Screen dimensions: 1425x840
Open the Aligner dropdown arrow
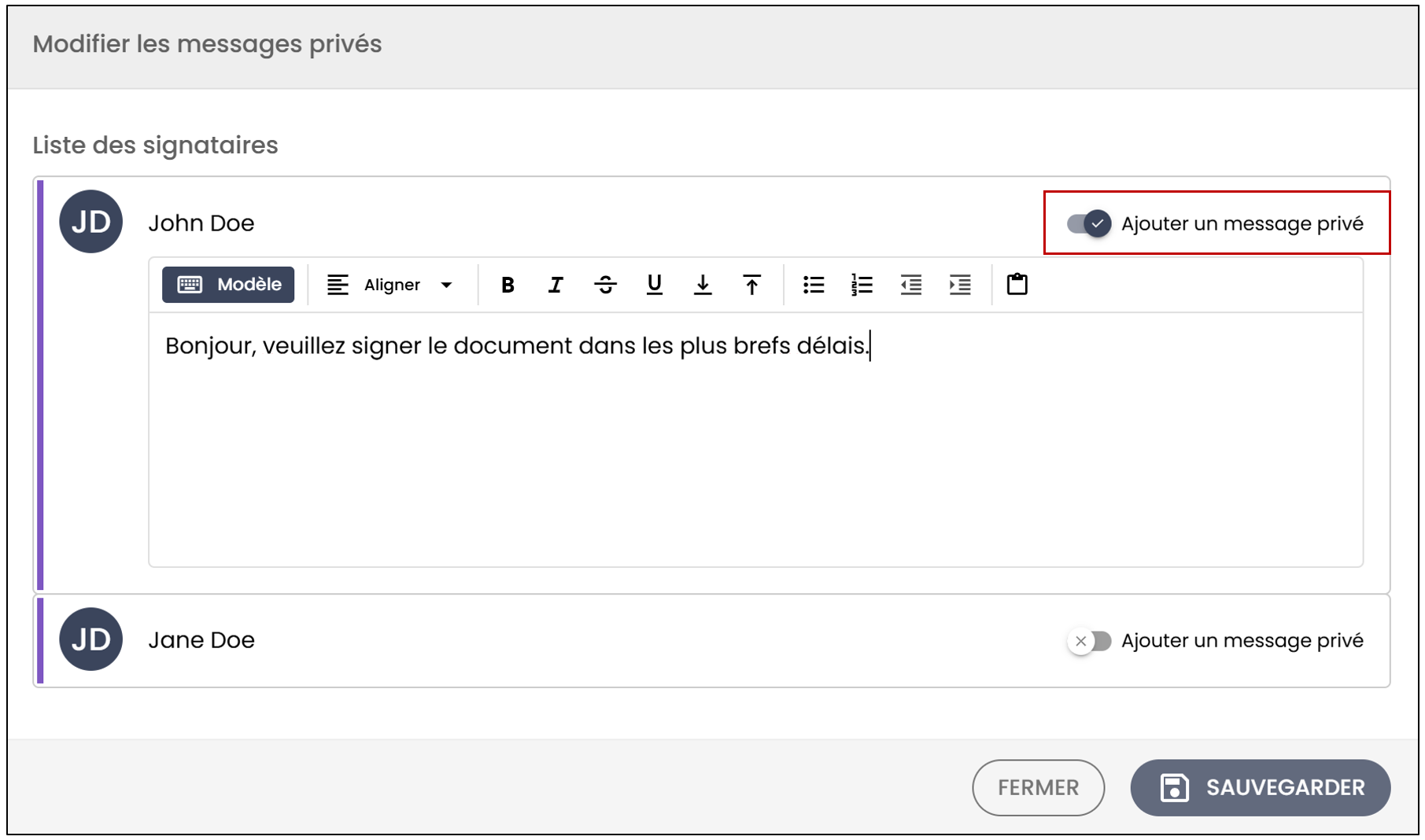pyautogui.click(x=446, y=285)
